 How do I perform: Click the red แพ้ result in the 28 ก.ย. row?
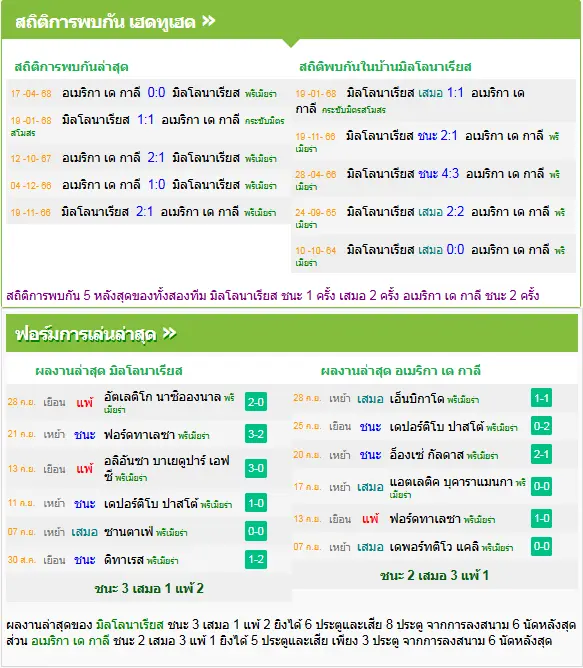click(84, 402)
